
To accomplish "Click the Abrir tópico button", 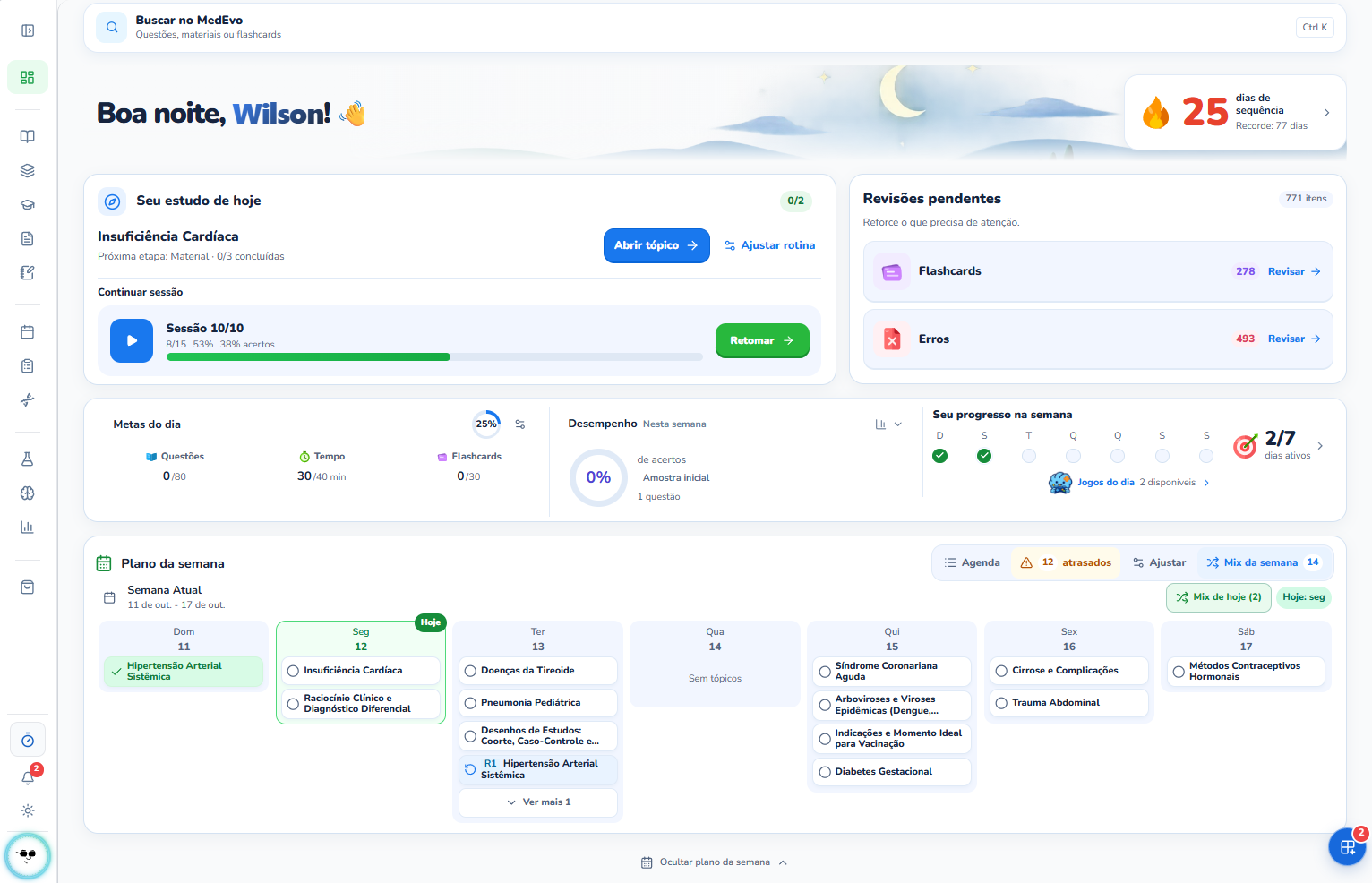I will click(x=656, y=245).
